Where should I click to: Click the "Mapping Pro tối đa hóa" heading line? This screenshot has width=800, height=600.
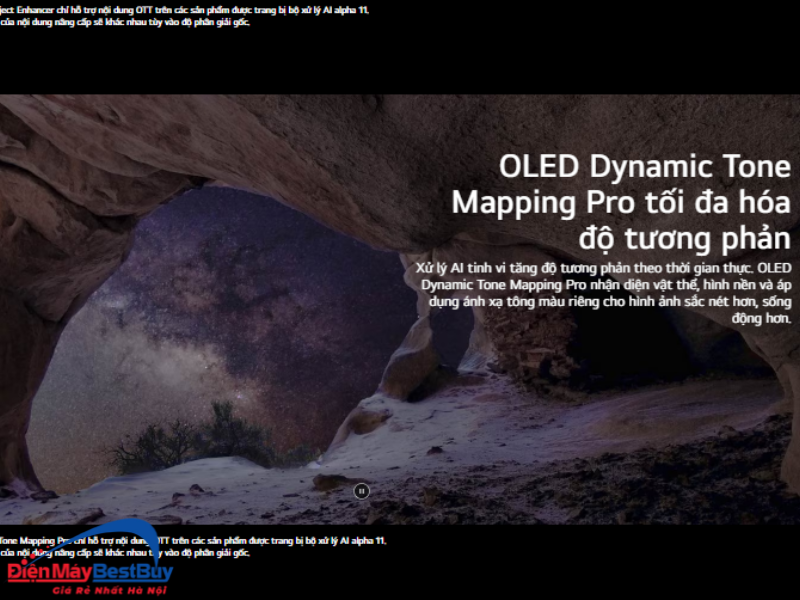pos(620,202)
